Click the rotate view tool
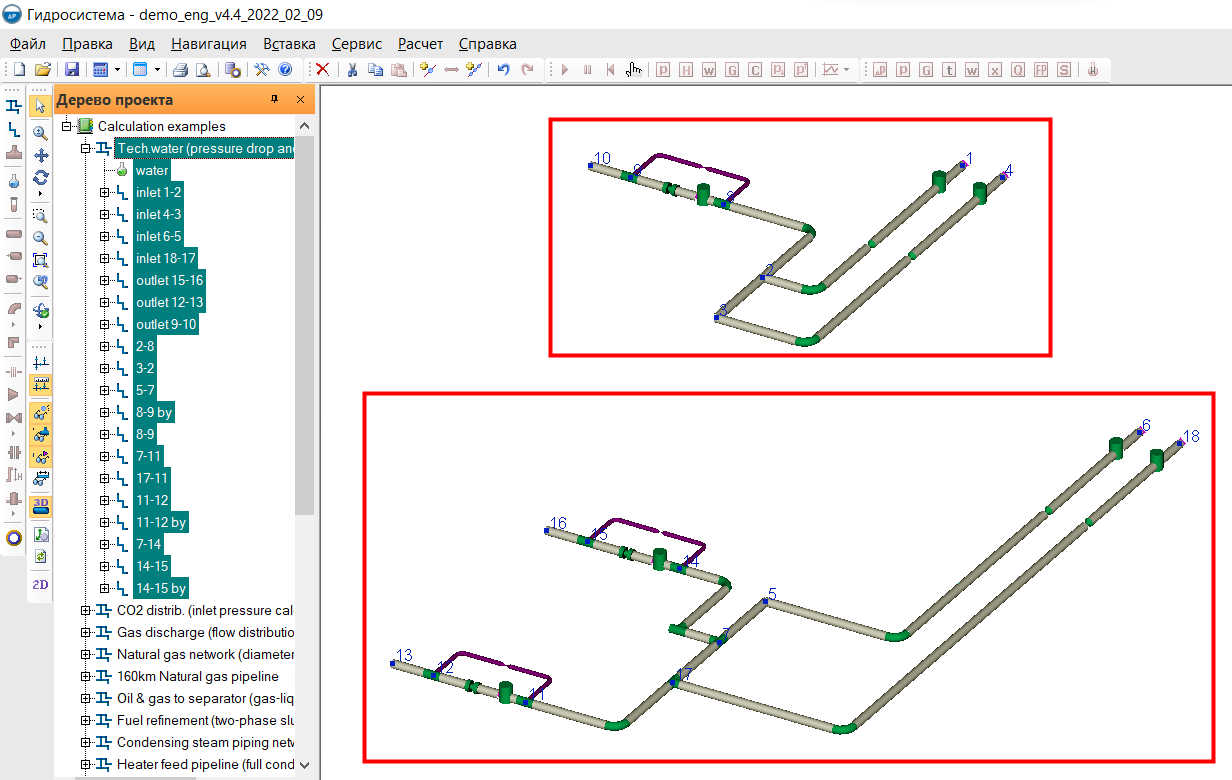This screenshot has width=1232, height=780. click(41, 177)
